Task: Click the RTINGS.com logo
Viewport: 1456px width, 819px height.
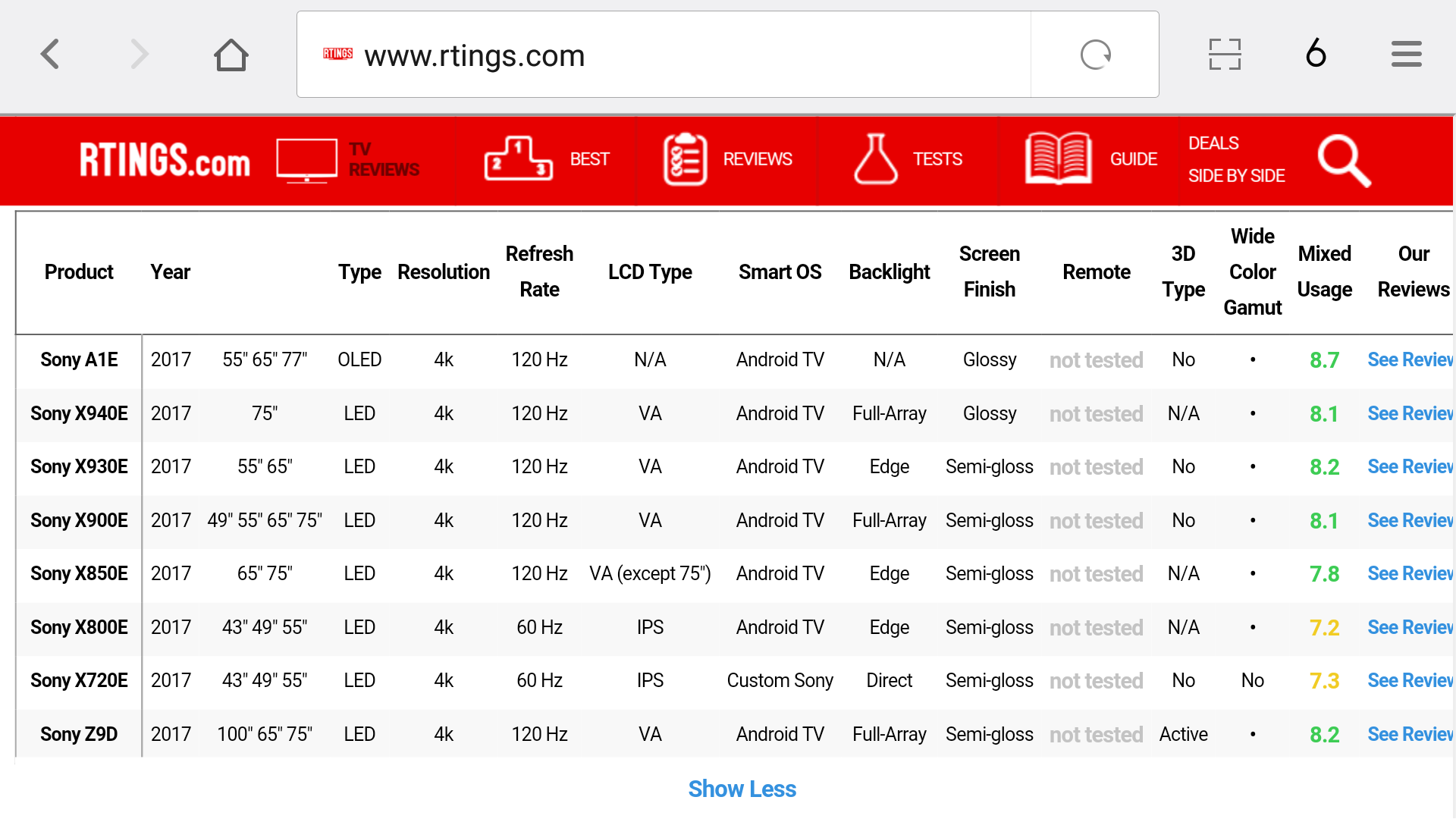Action: [x=165, y=161]
